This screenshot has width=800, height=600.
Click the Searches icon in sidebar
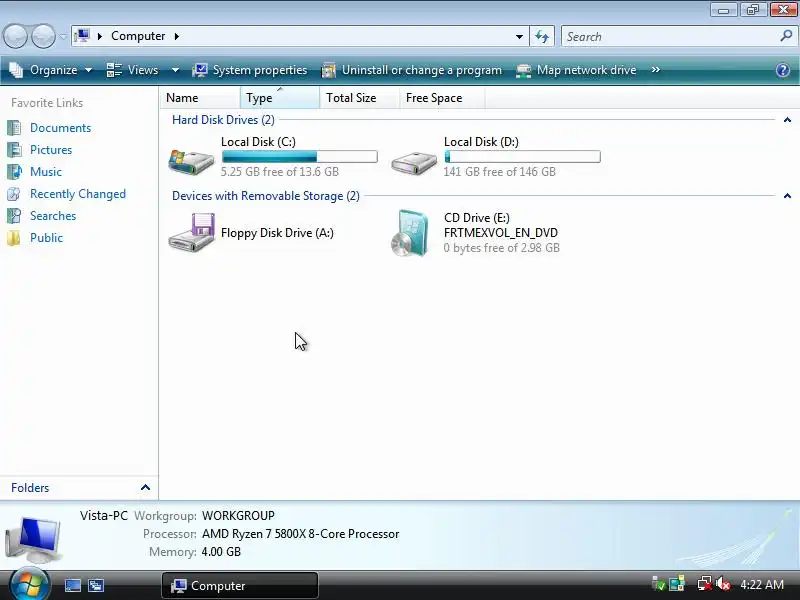click(14, 216)
